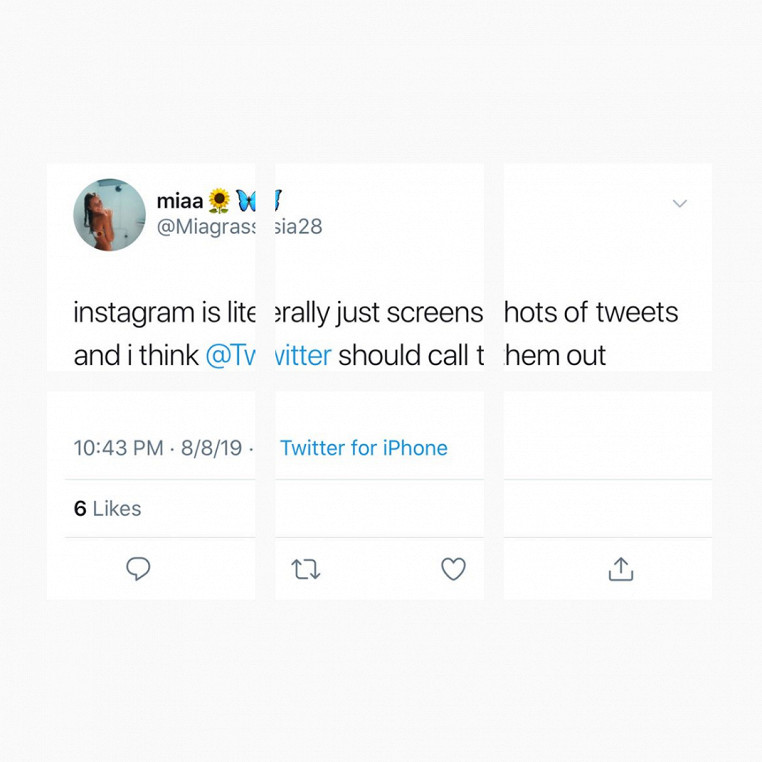The width and height of the screenshot is (762, 762).
Task: Open the share tweet icon
Action: (x=621, y=569)
